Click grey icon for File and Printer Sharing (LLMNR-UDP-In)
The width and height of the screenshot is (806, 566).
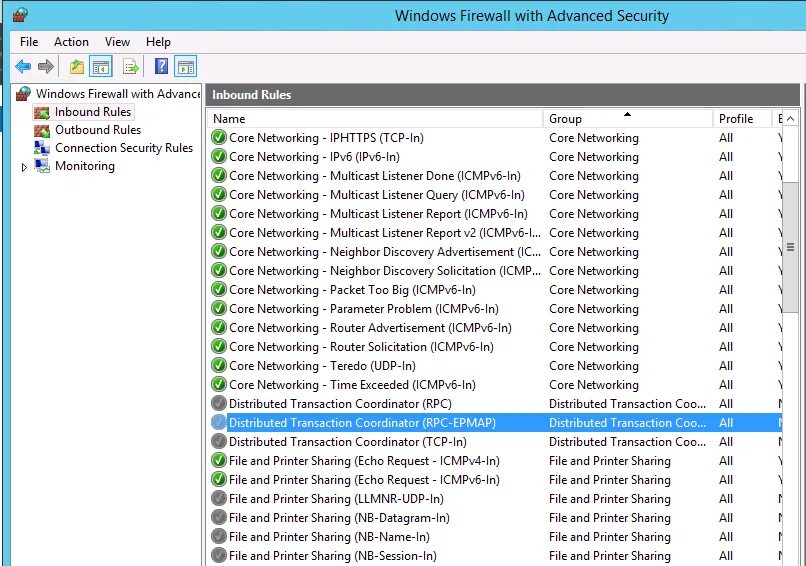point(219,499)
